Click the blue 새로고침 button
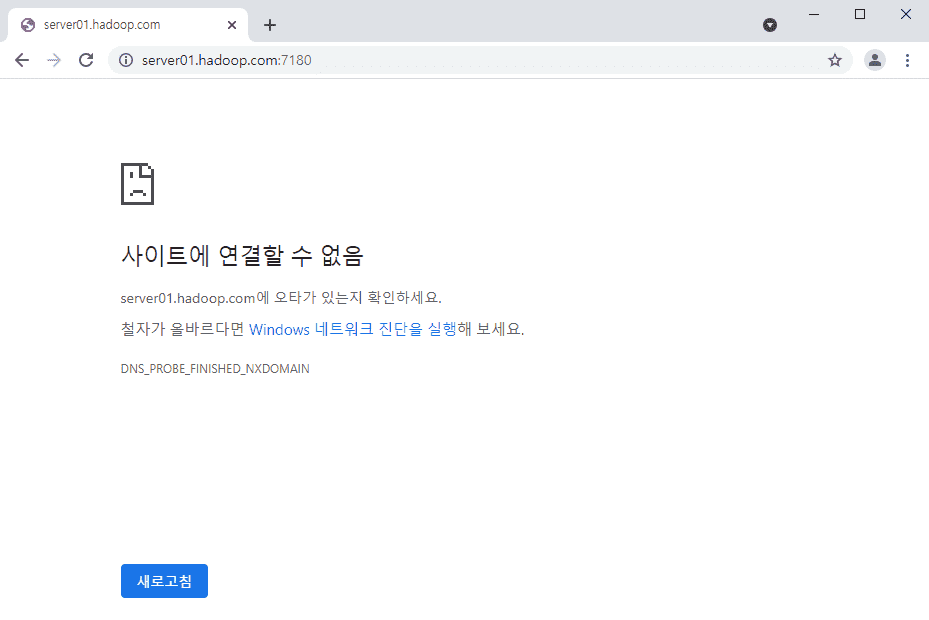The width and height of the screenshot is (929, 620). pyautogui.click(x=164, y=581)
